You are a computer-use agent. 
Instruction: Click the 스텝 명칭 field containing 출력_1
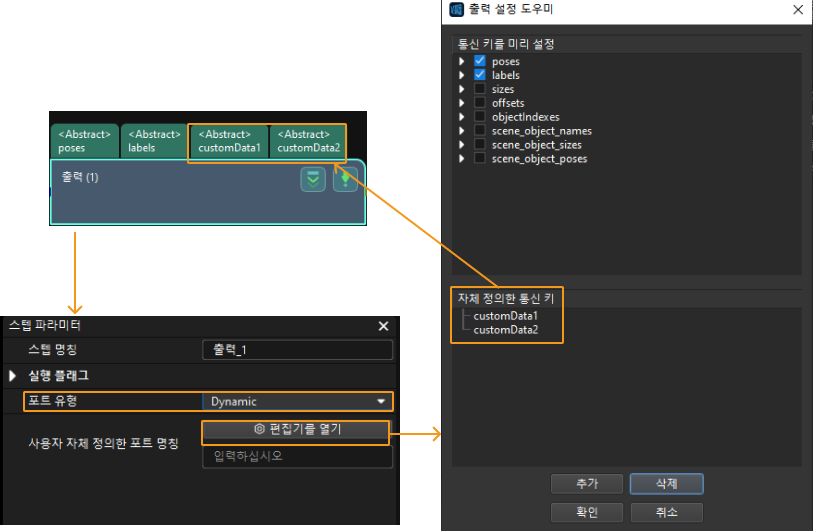pyautogui.click(x=297, y=350)
